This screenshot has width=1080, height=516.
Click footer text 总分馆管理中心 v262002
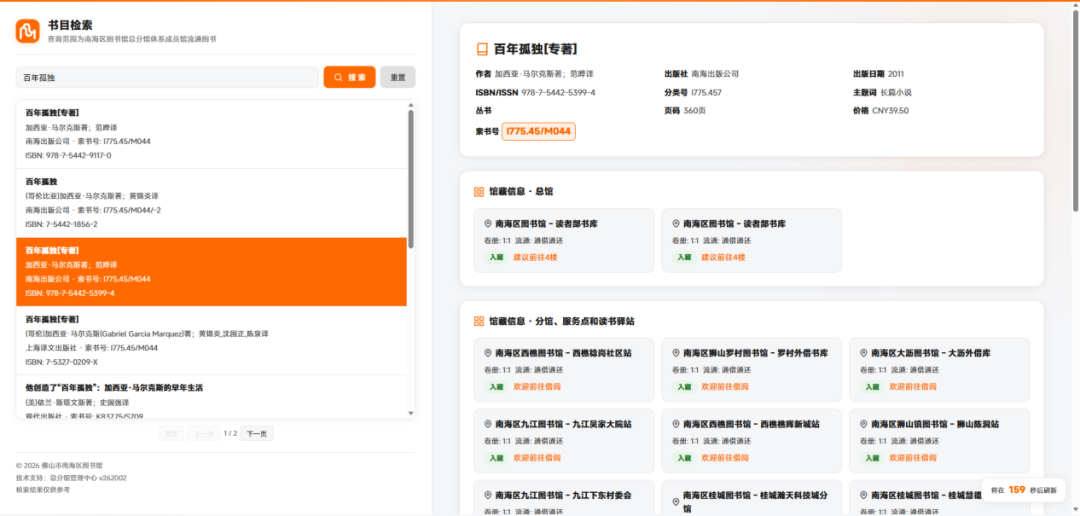[x=88, y=477]
